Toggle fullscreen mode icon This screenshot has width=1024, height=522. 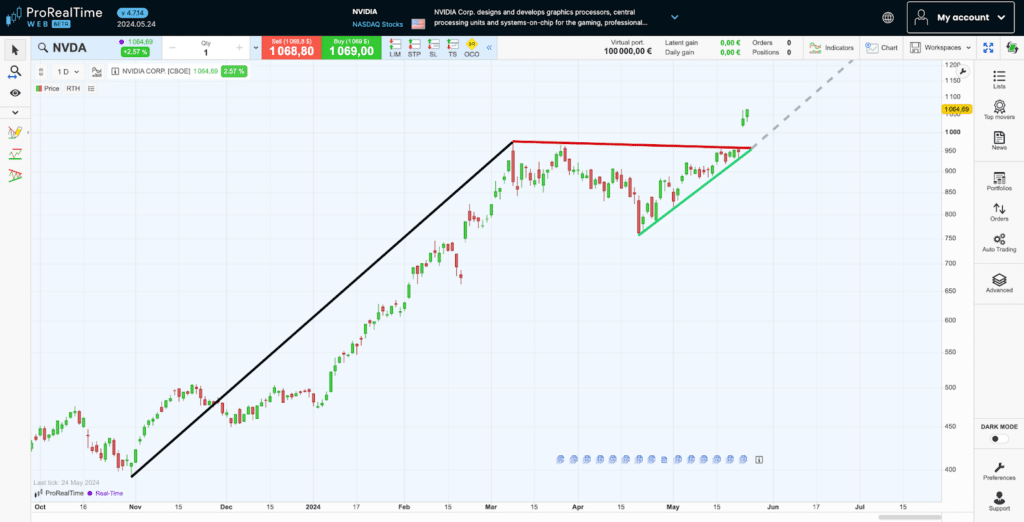[x=988, y=48]
